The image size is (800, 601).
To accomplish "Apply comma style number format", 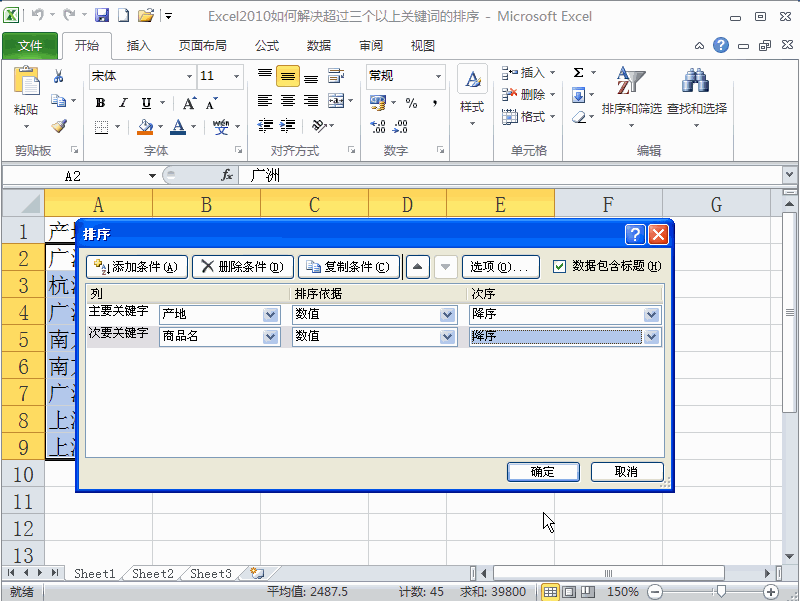I will coord(435,103).
